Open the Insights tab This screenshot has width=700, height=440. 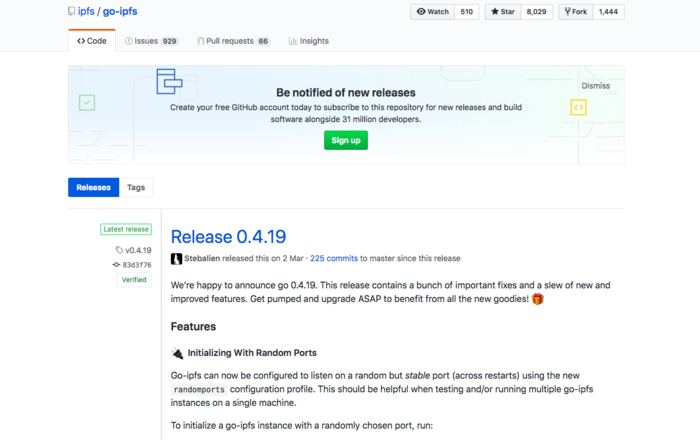(x=308, y=41)
